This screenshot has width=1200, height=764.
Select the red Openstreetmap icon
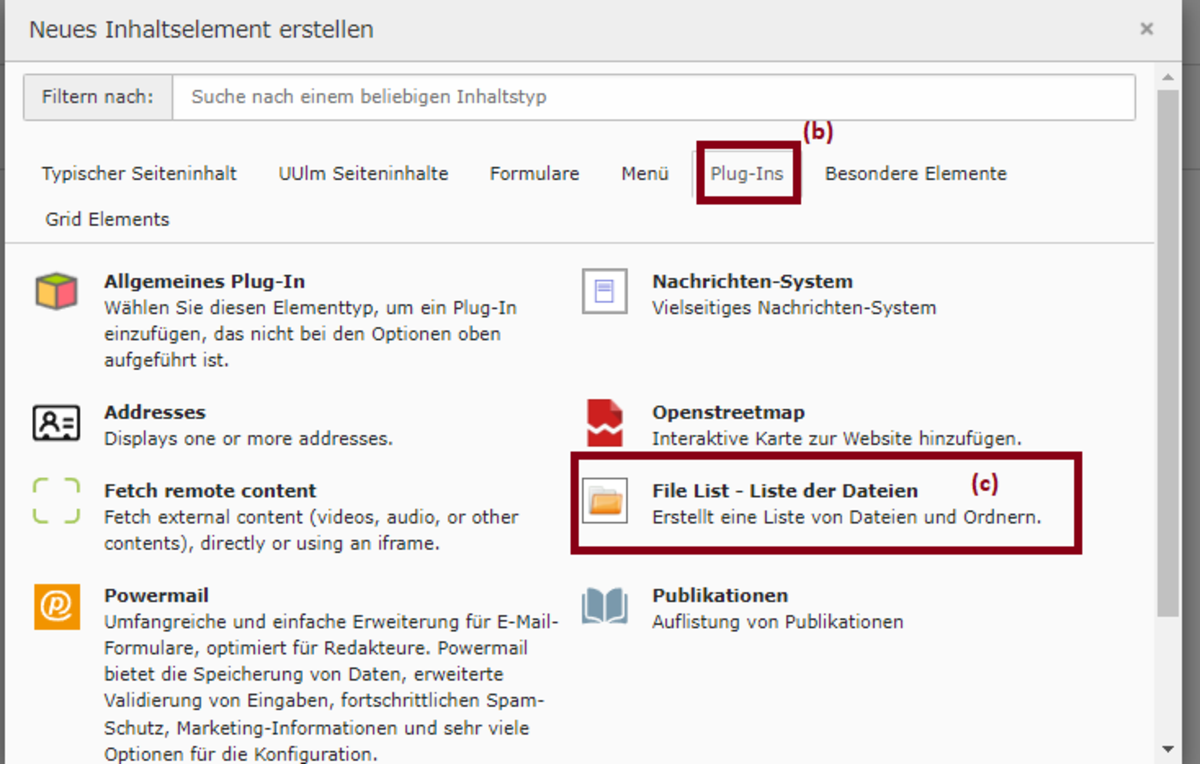(x=605, y=423)
